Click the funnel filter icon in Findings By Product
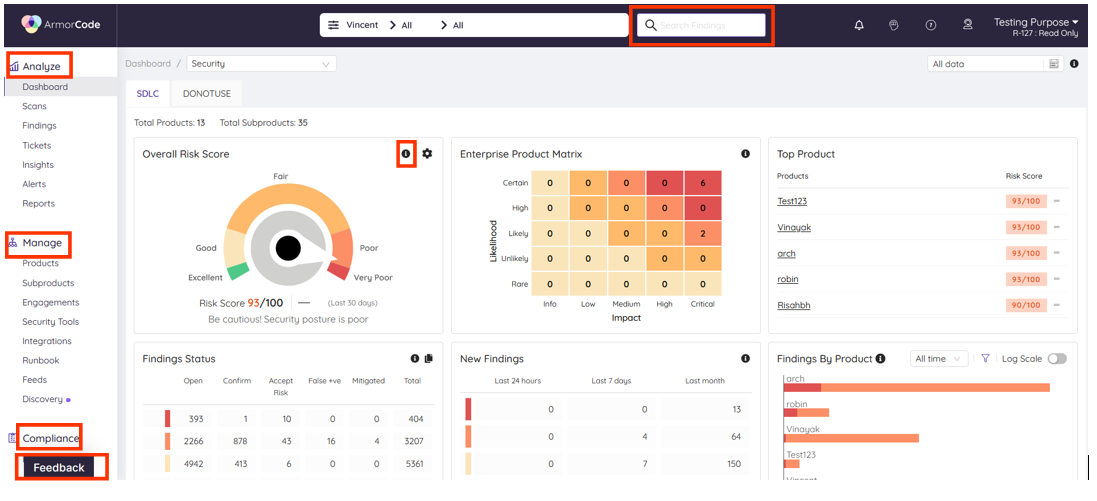 pyautogui.click(x=985, y=358)
